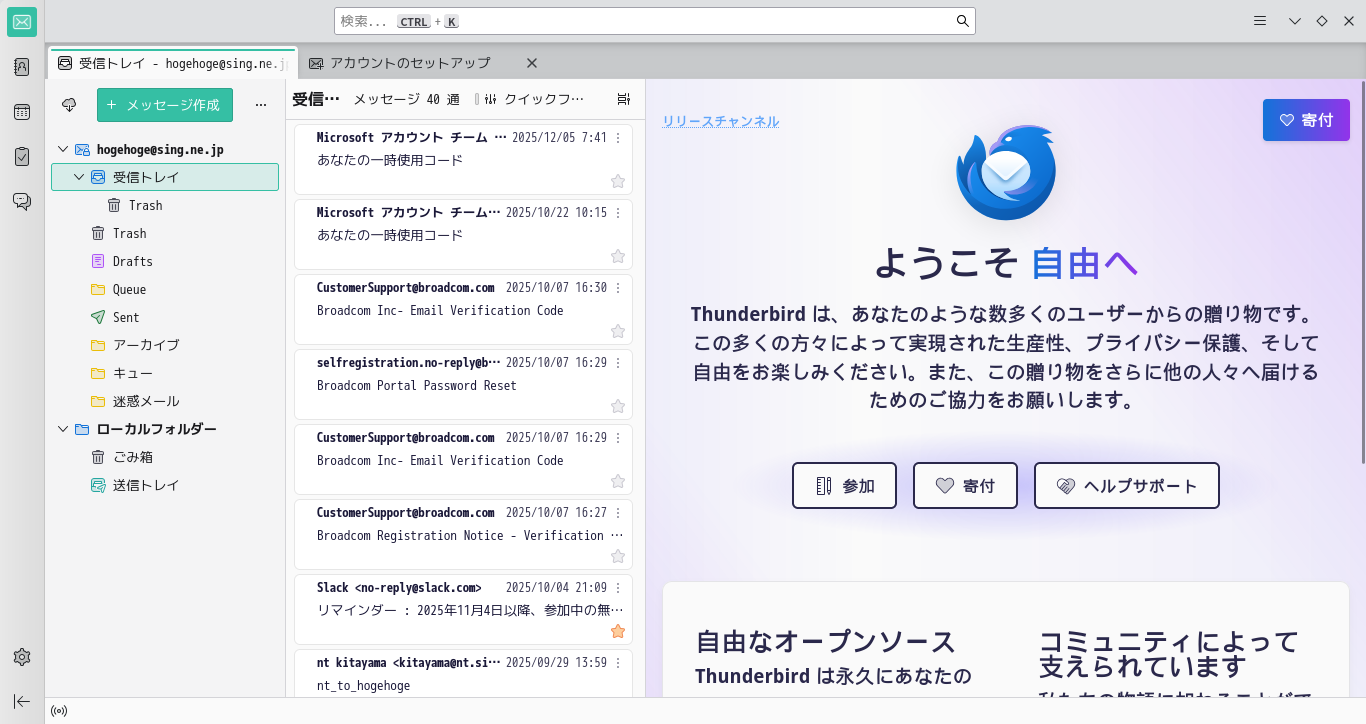Open the Calendar space
This screenshot has height=724, width=1366.
point(22,112)
